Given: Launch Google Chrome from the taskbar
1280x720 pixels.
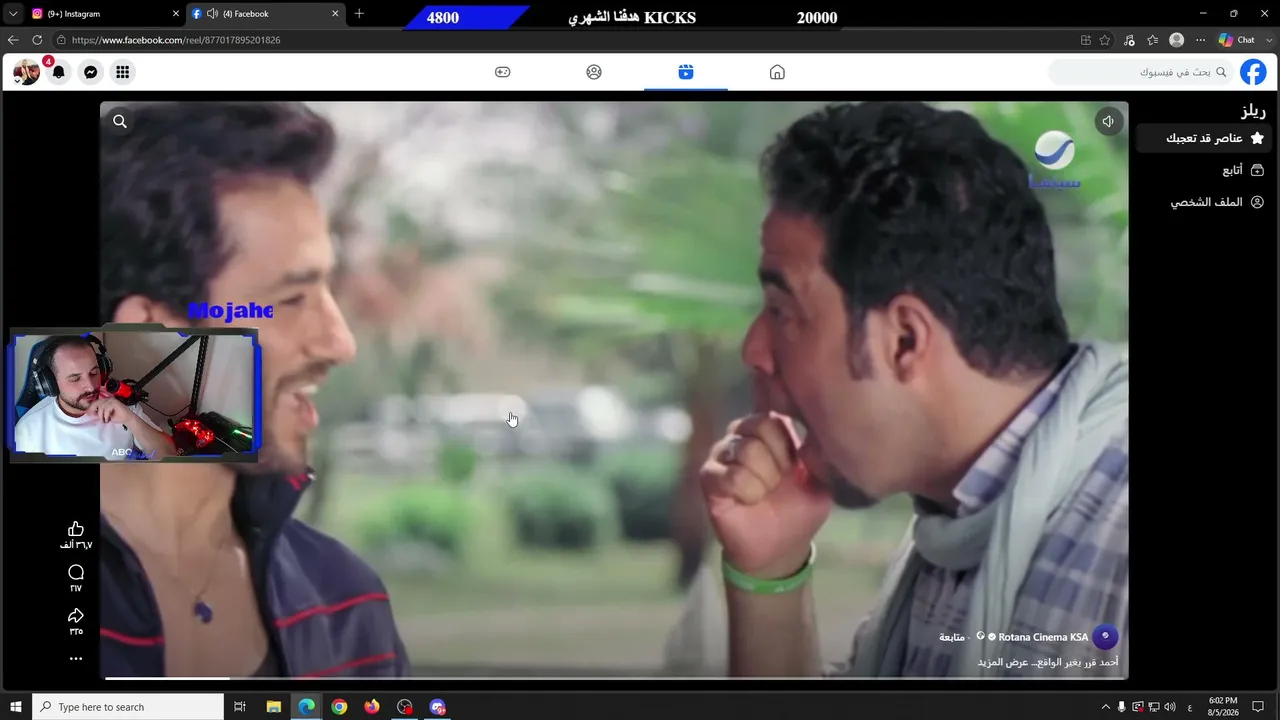Looking at the screenshot, I should (x=339, y=707).
